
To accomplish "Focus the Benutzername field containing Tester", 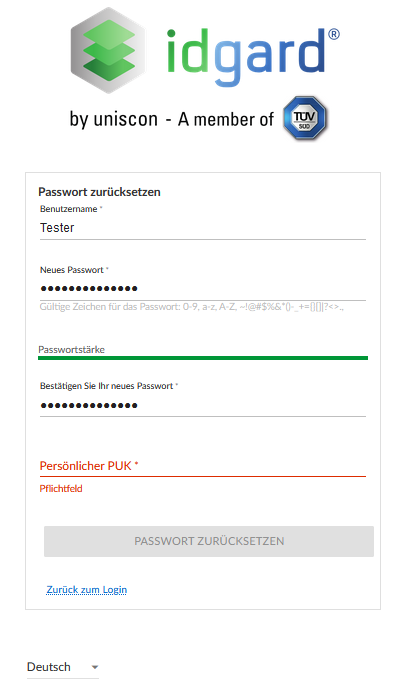I will 203,228.
